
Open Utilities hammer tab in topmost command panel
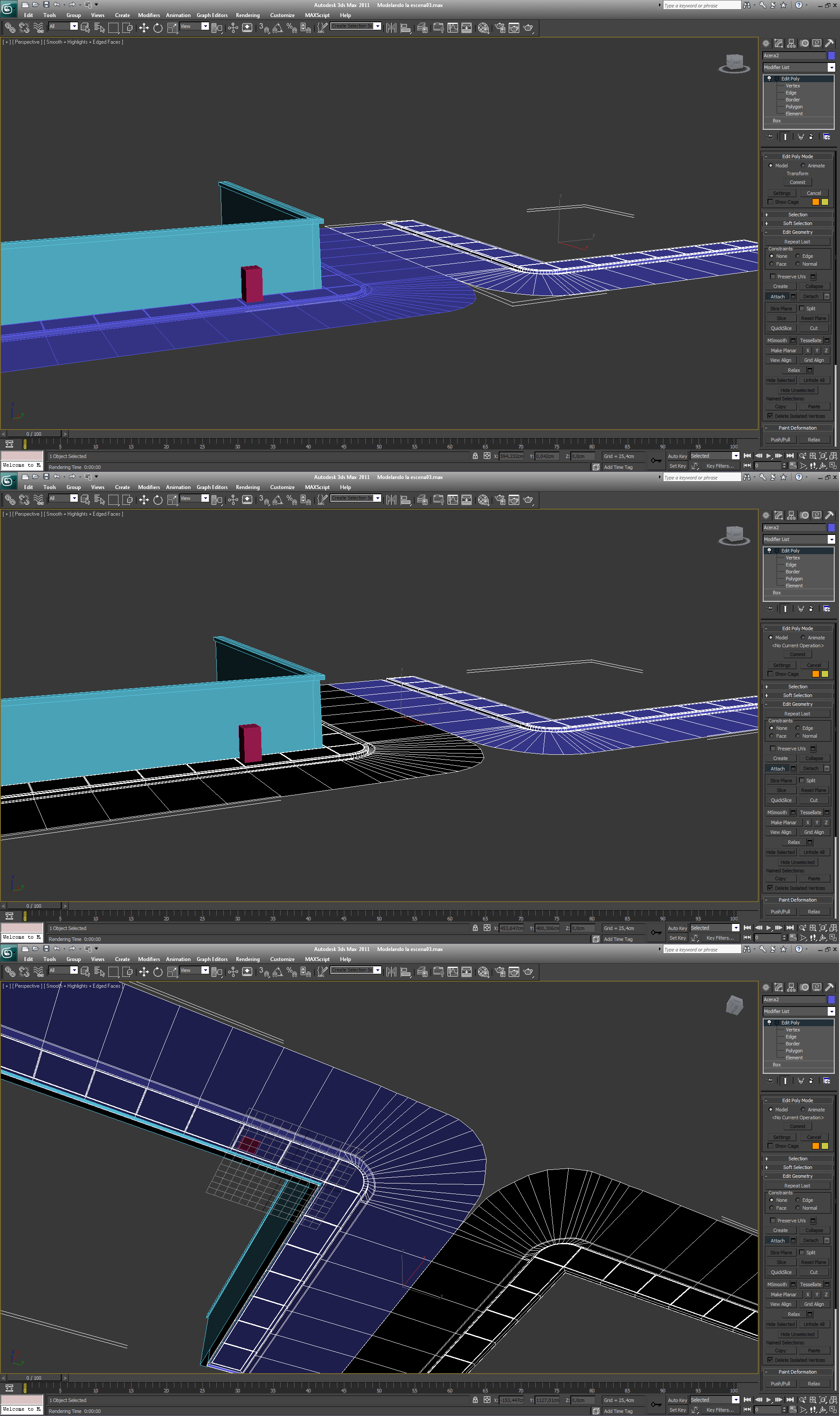point(829,43)
